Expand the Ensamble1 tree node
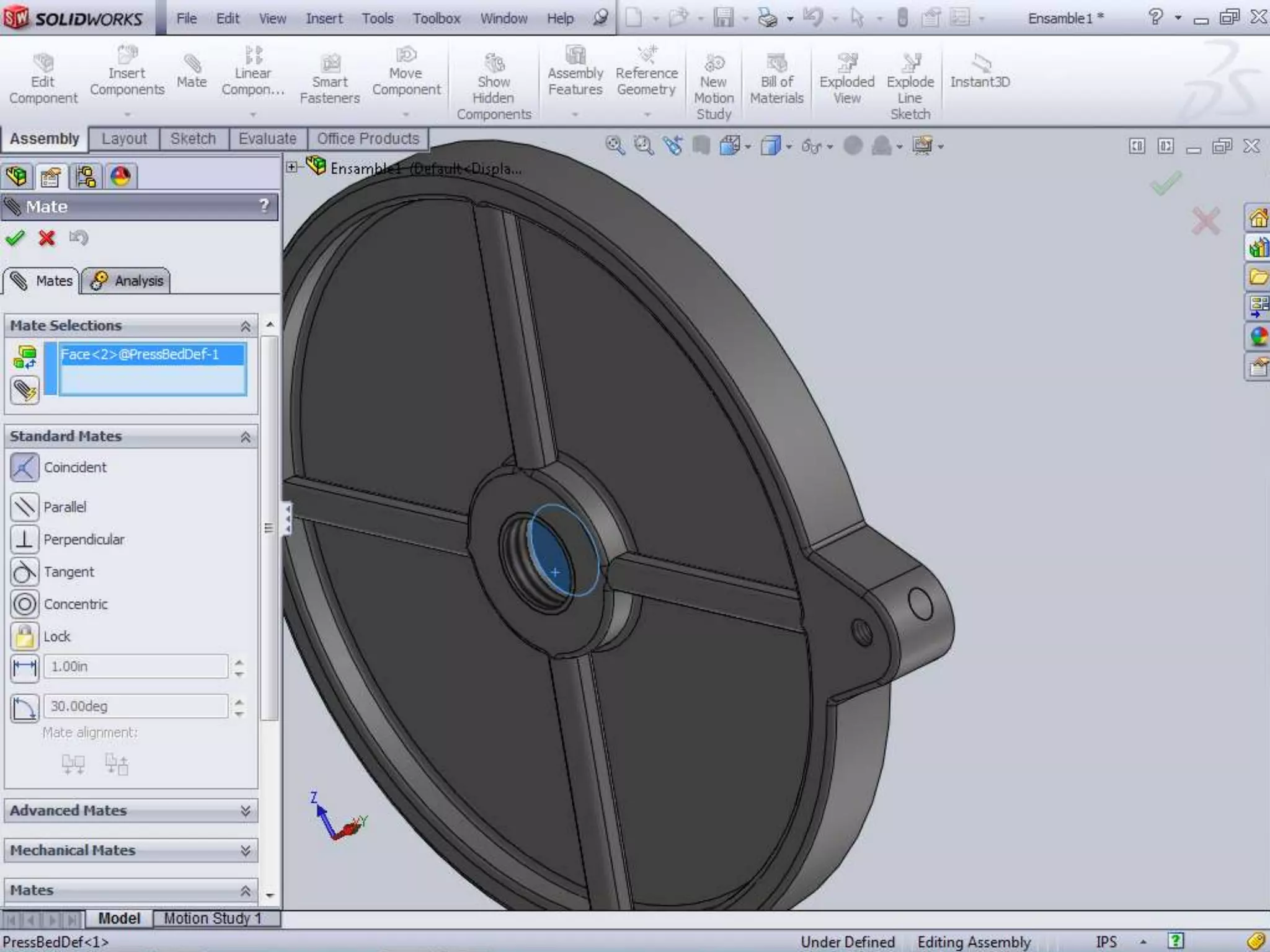Viewport: 1270px width, 952px height. click(291, 167)
